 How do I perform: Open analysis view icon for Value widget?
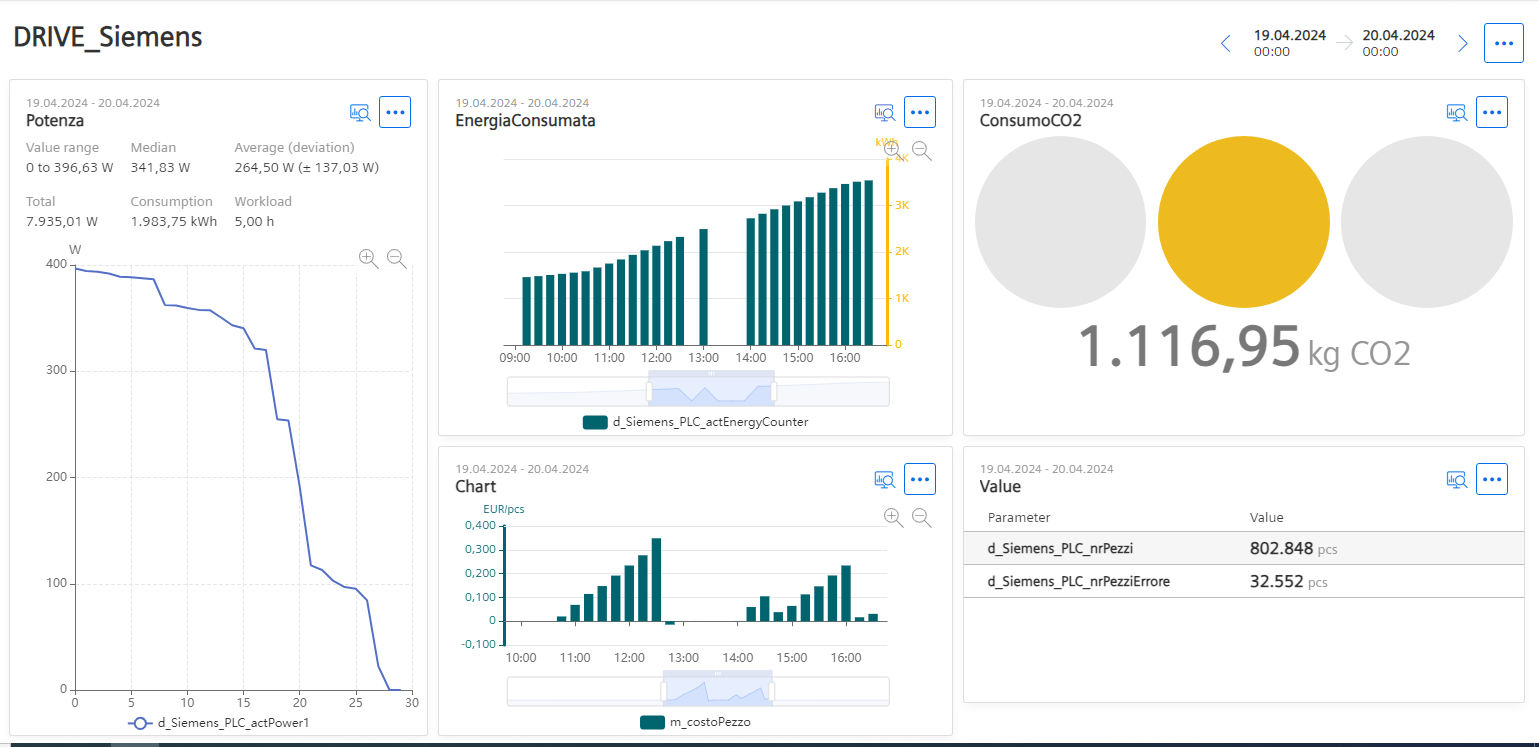tap(1456, 480)
